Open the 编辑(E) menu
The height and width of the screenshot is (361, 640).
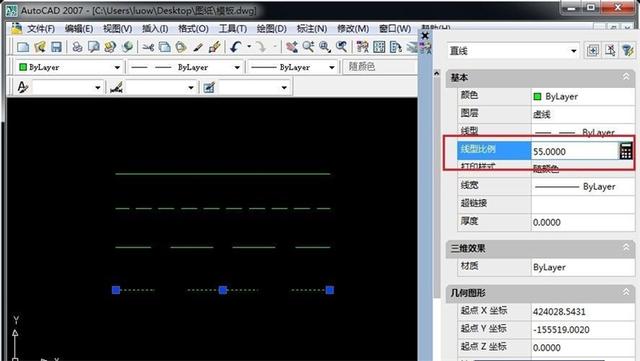click(79, 29)
